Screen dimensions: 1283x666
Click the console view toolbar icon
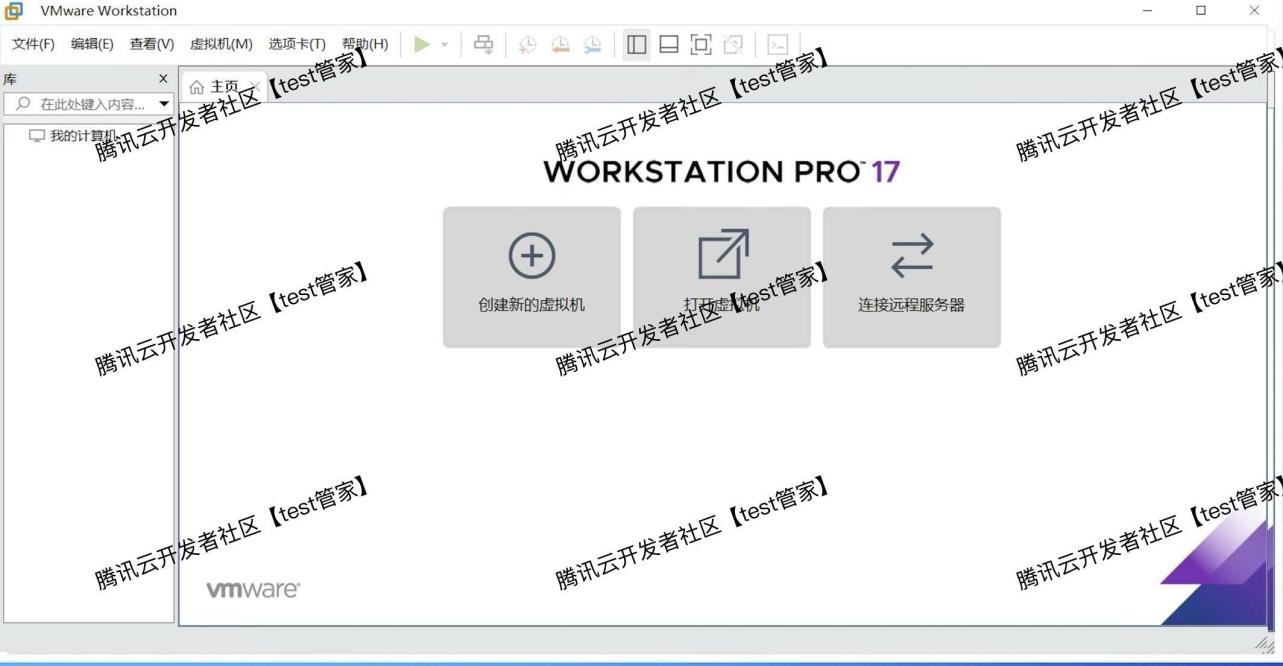[x=778, y=44]
